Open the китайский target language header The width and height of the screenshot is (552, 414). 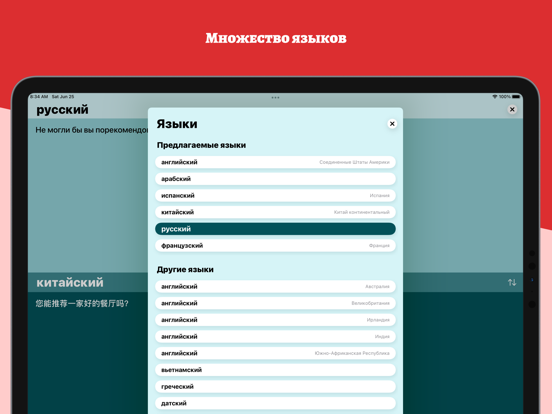70,282
